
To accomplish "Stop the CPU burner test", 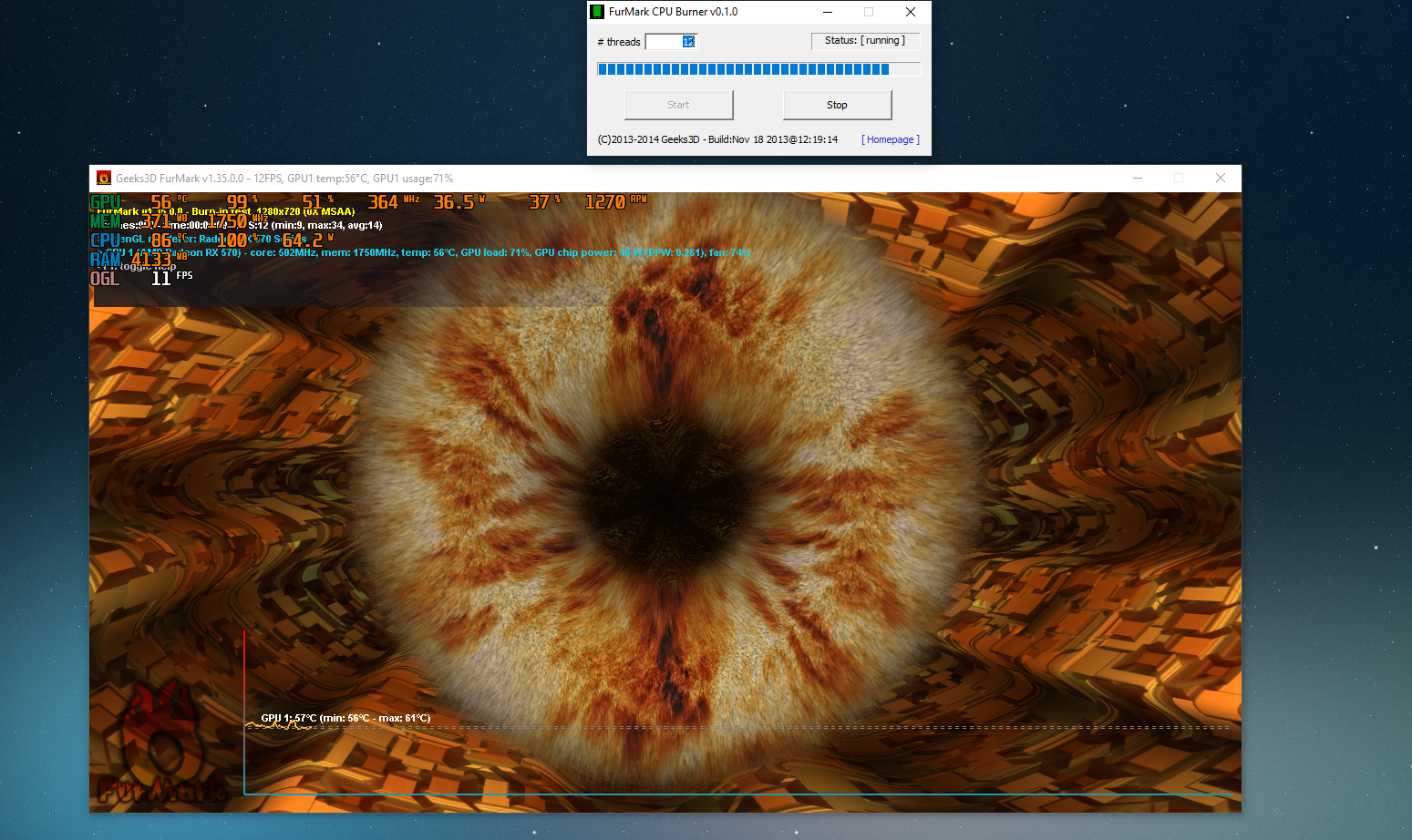I will (x=837, y=105).
